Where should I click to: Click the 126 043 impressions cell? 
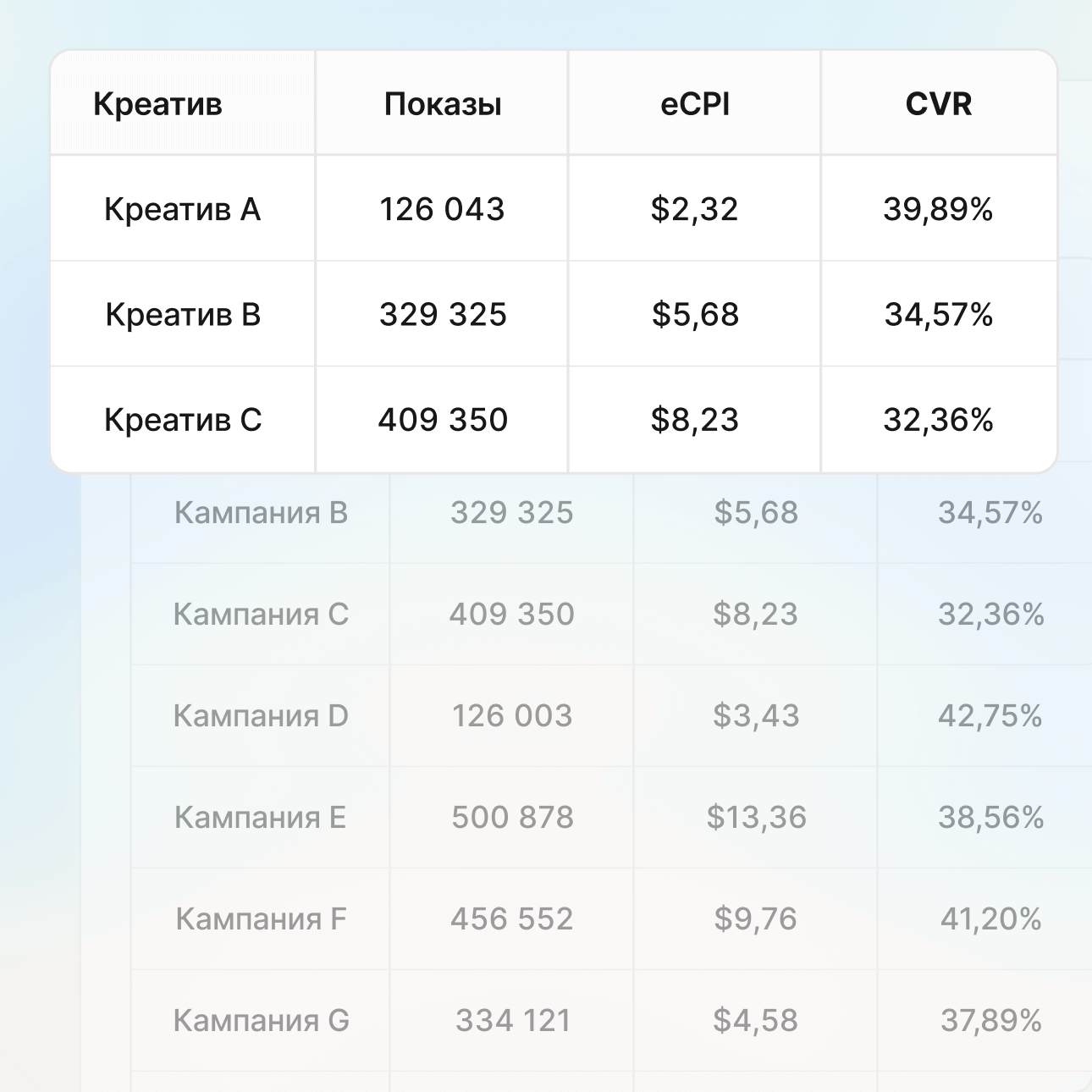442,209
